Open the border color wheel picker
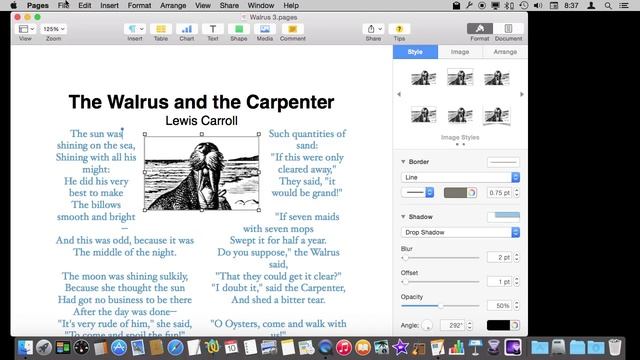Viewport: 640px width, 360px height. [x=472, y=193]
